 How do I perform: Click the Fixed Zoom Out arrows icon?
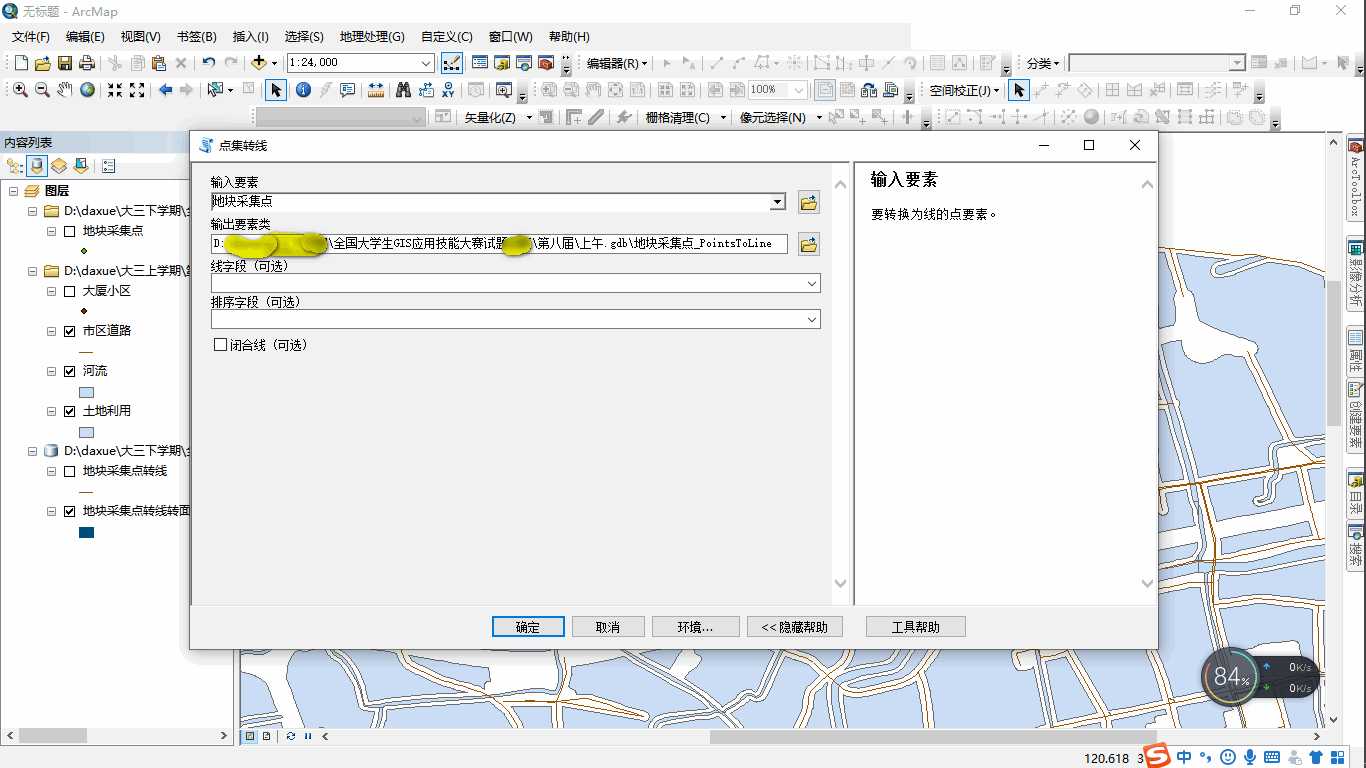click(137, 90)
